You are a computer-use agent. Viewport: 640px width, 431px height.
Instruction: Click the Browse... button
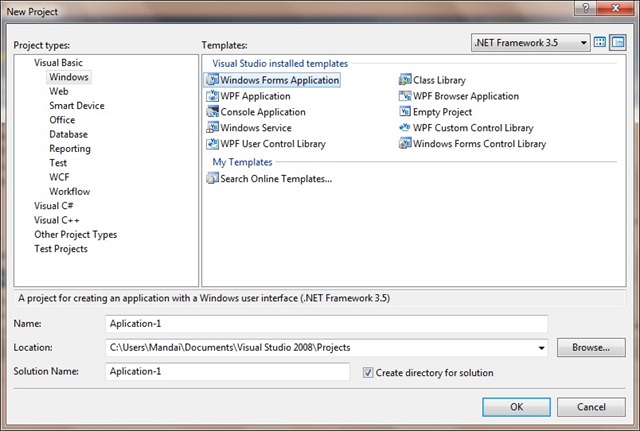coord(591,347)
